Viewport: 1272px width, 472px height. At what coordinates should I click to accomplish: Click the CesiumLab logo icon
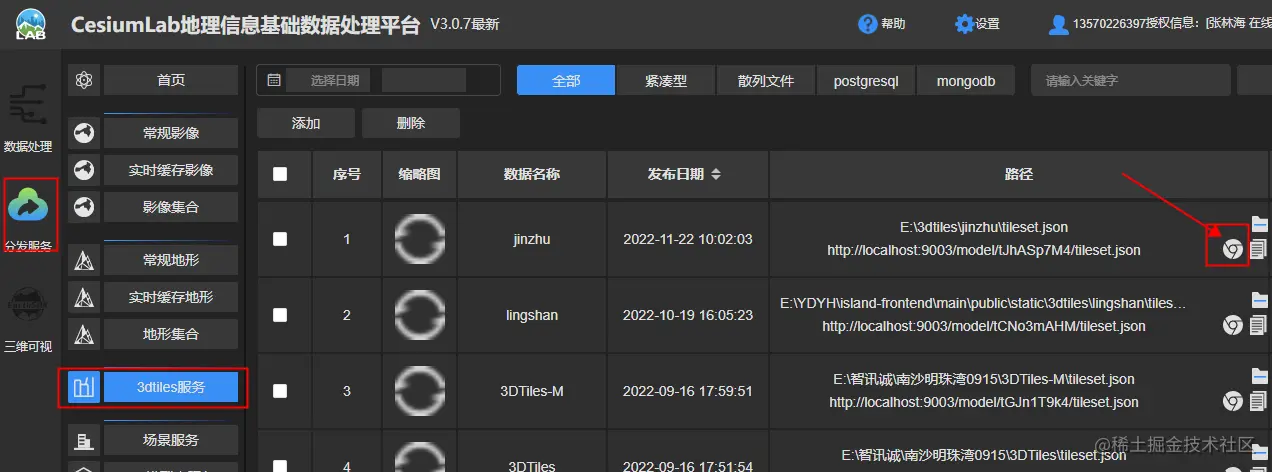click(30, 24)
